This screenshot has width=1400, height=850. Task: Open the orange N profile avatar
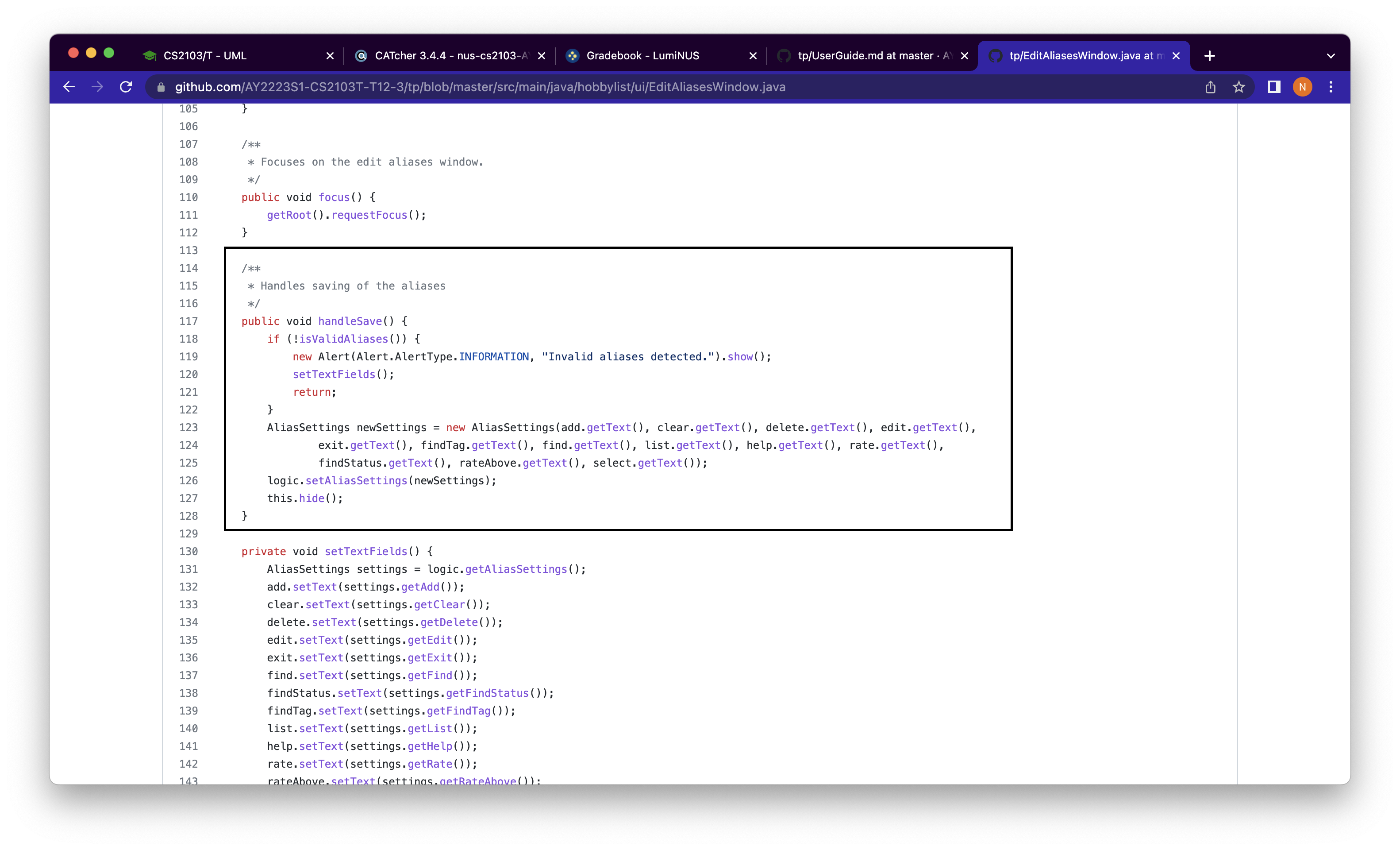1302,87
